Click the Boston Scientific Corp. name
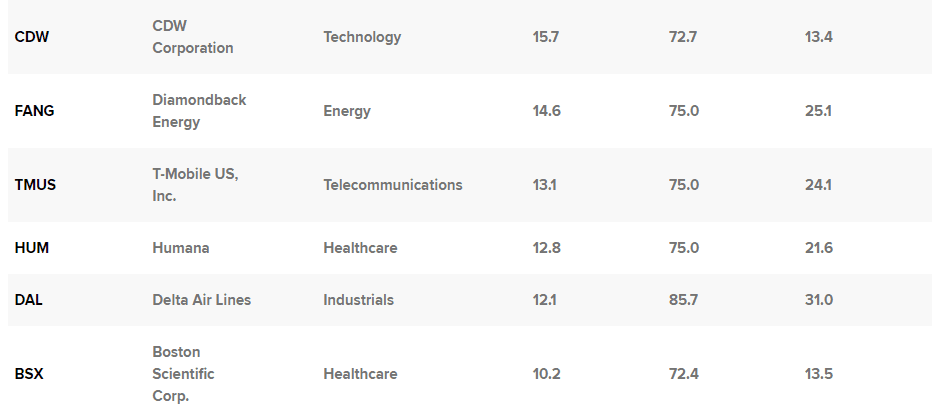The height and width of the screenshot is (414, 932). (x=184, y=374)
